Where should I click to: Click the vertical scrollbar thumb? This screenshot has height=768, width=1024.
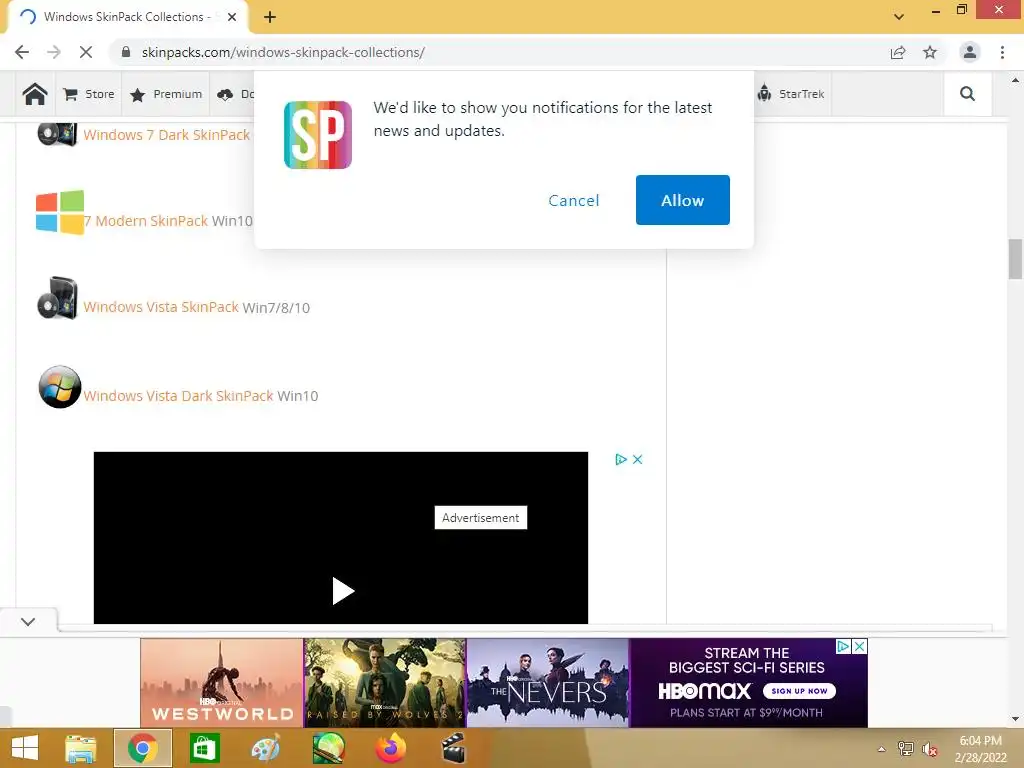1015,259
